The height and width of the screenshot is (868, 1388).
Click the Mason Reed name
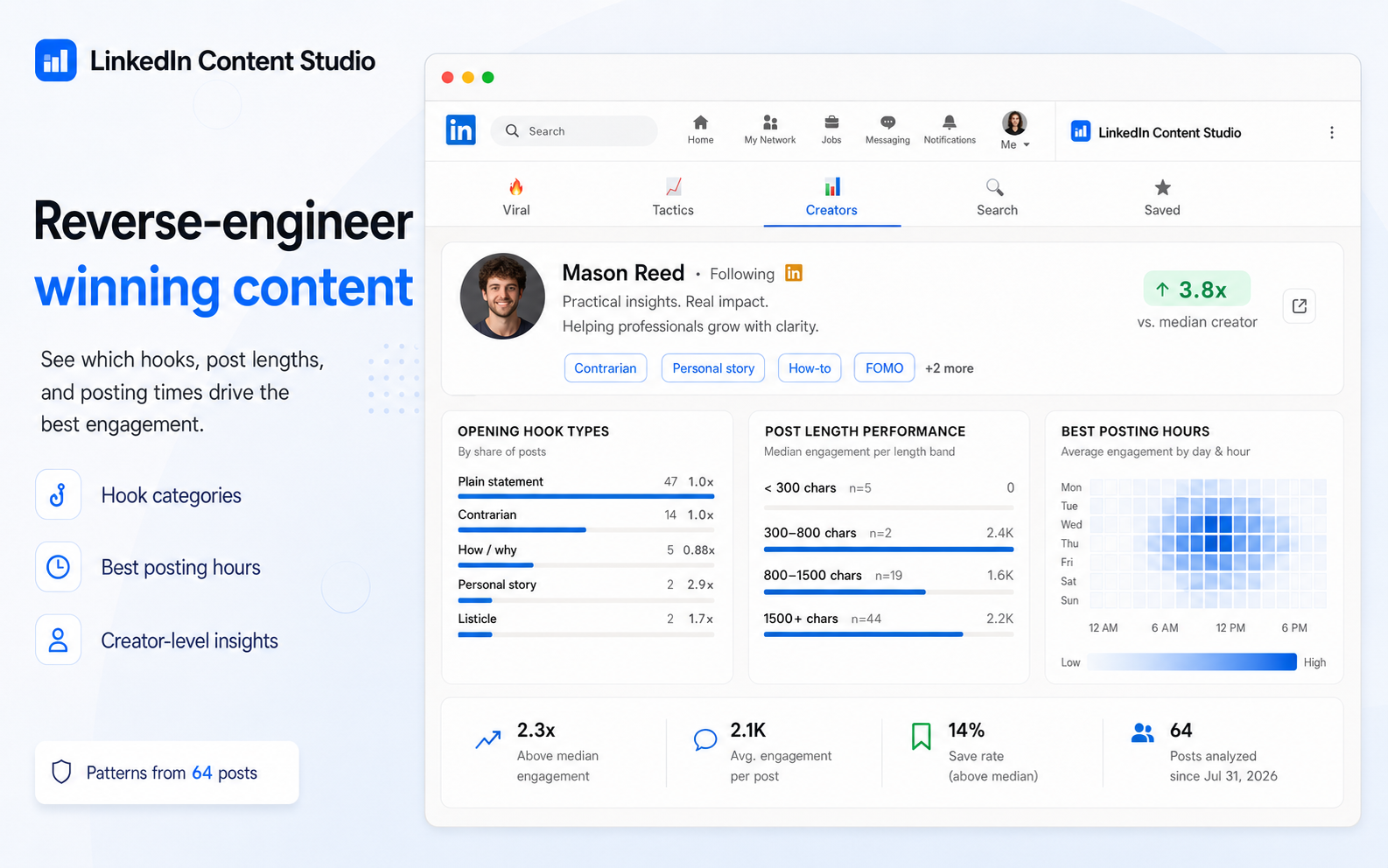pos(623,273)
